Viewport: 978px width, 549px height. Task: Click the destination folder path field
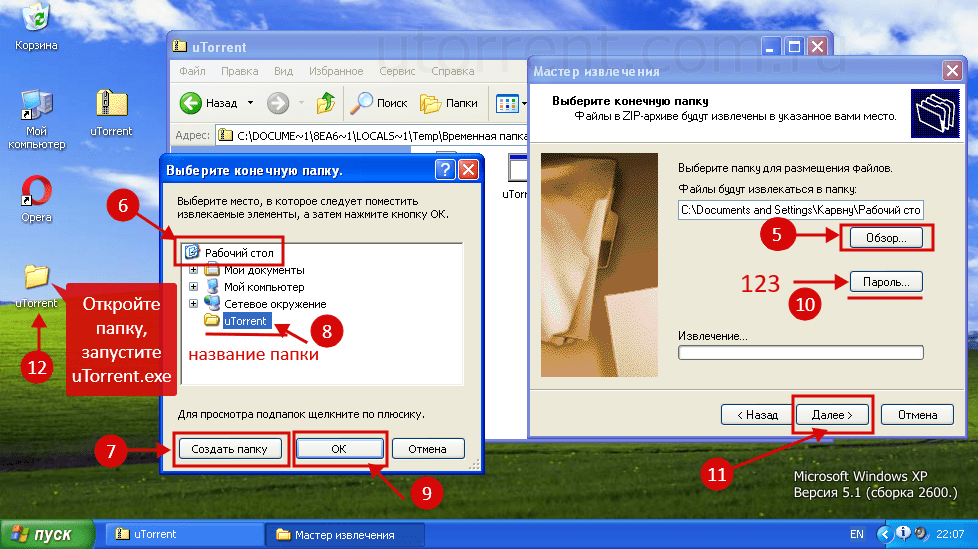point(801,210)
